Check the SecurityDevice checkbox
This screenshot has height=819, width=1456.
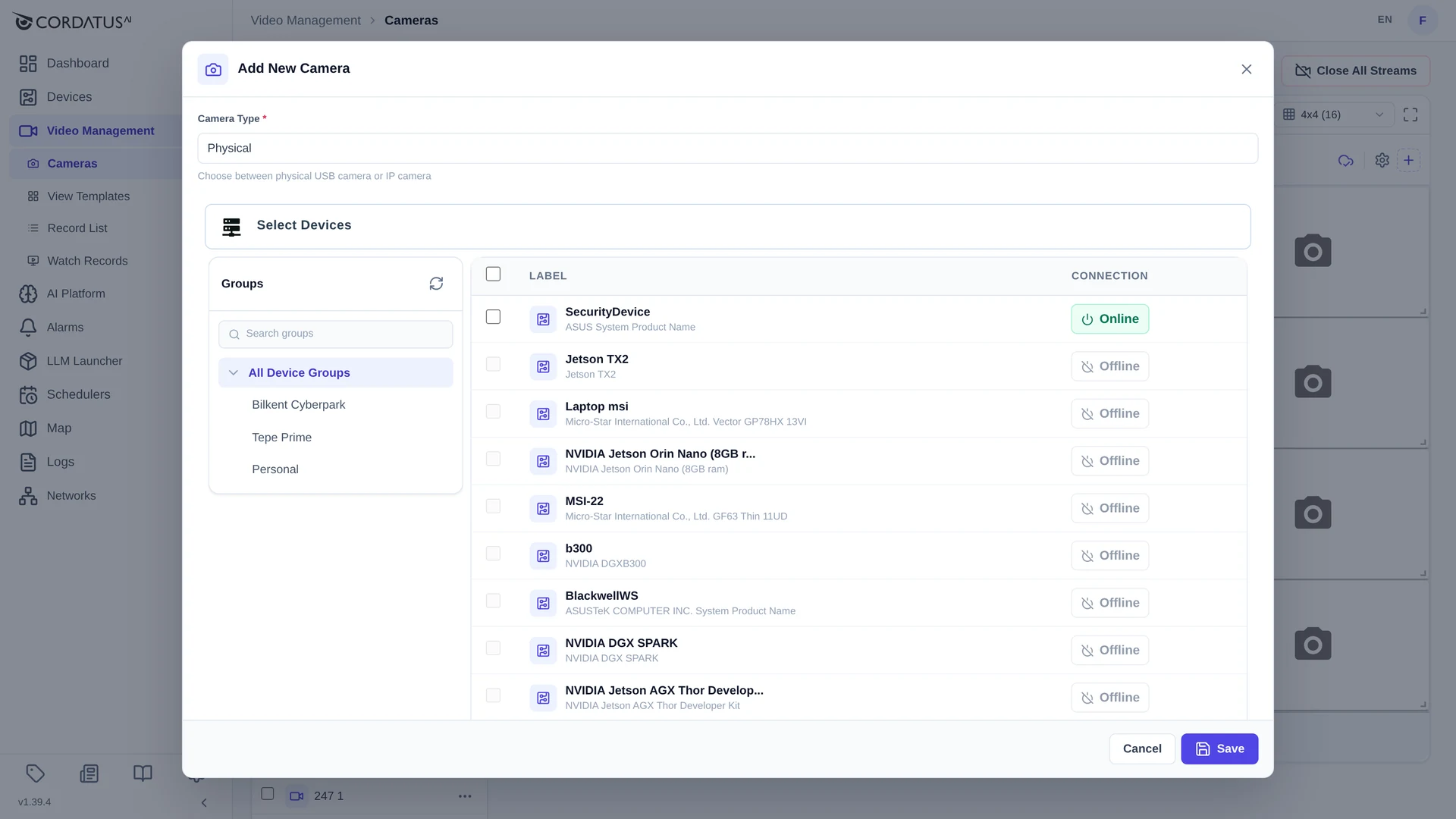[x=493, y=317]
